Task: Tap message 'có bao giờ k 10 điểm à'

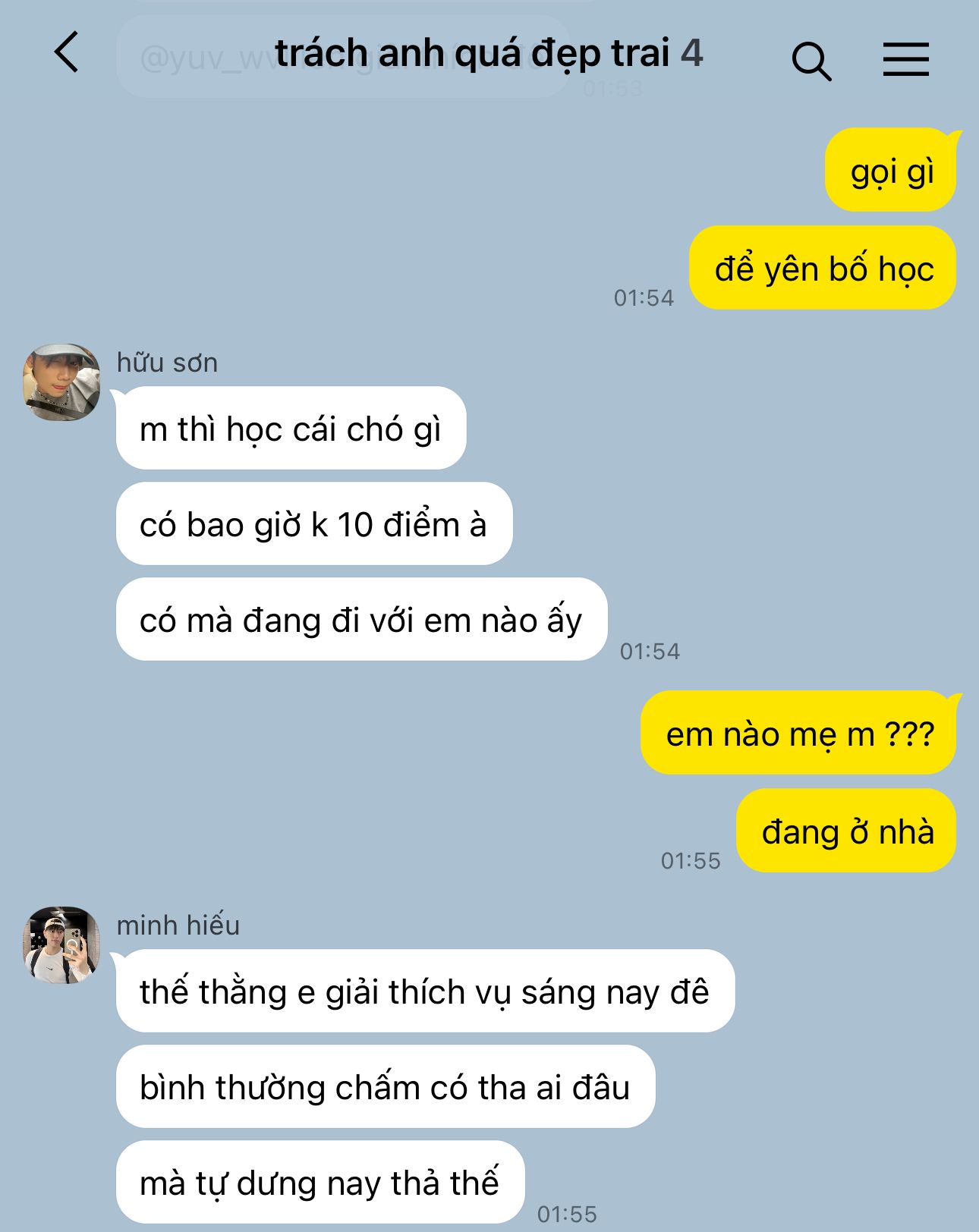Action: click(x=314, y=523)
